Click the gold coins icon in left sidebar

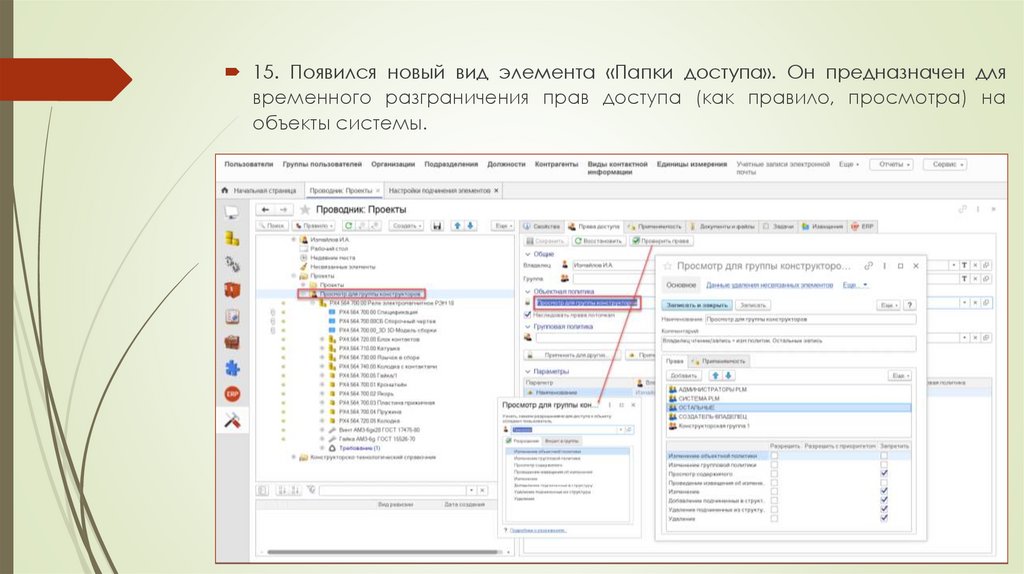click(x=232, y=238)
